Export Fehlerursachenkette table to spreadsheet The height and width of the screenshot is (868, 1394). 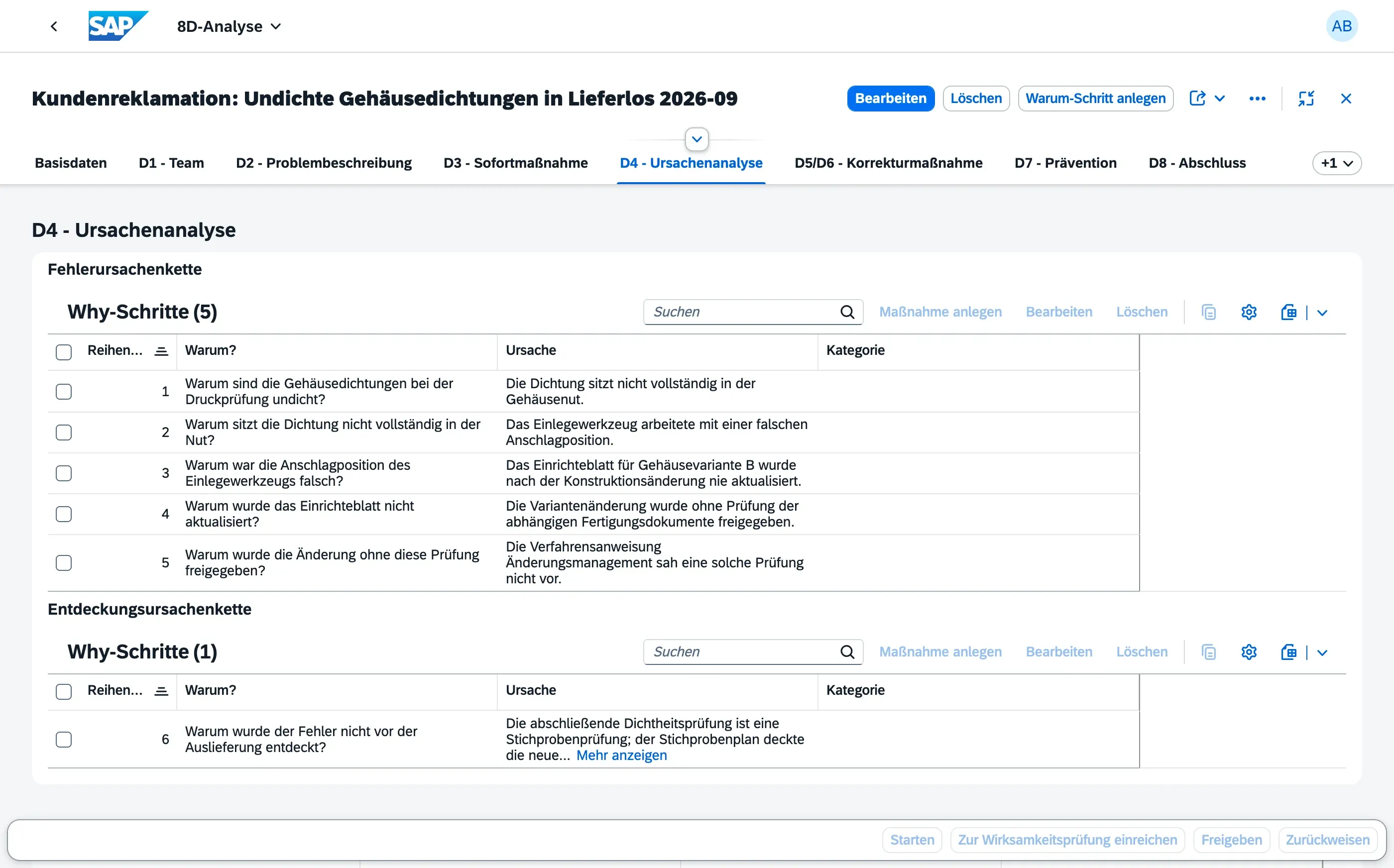pyautogui.click(x=1289, y=312)
